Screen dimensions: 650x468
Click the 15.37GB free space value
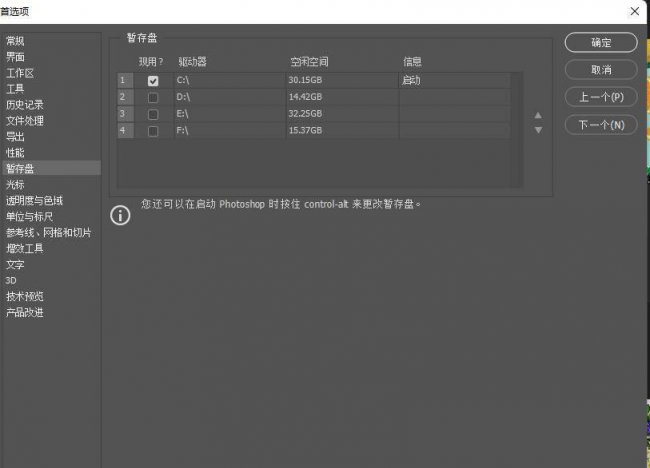(x=305, y=130)
